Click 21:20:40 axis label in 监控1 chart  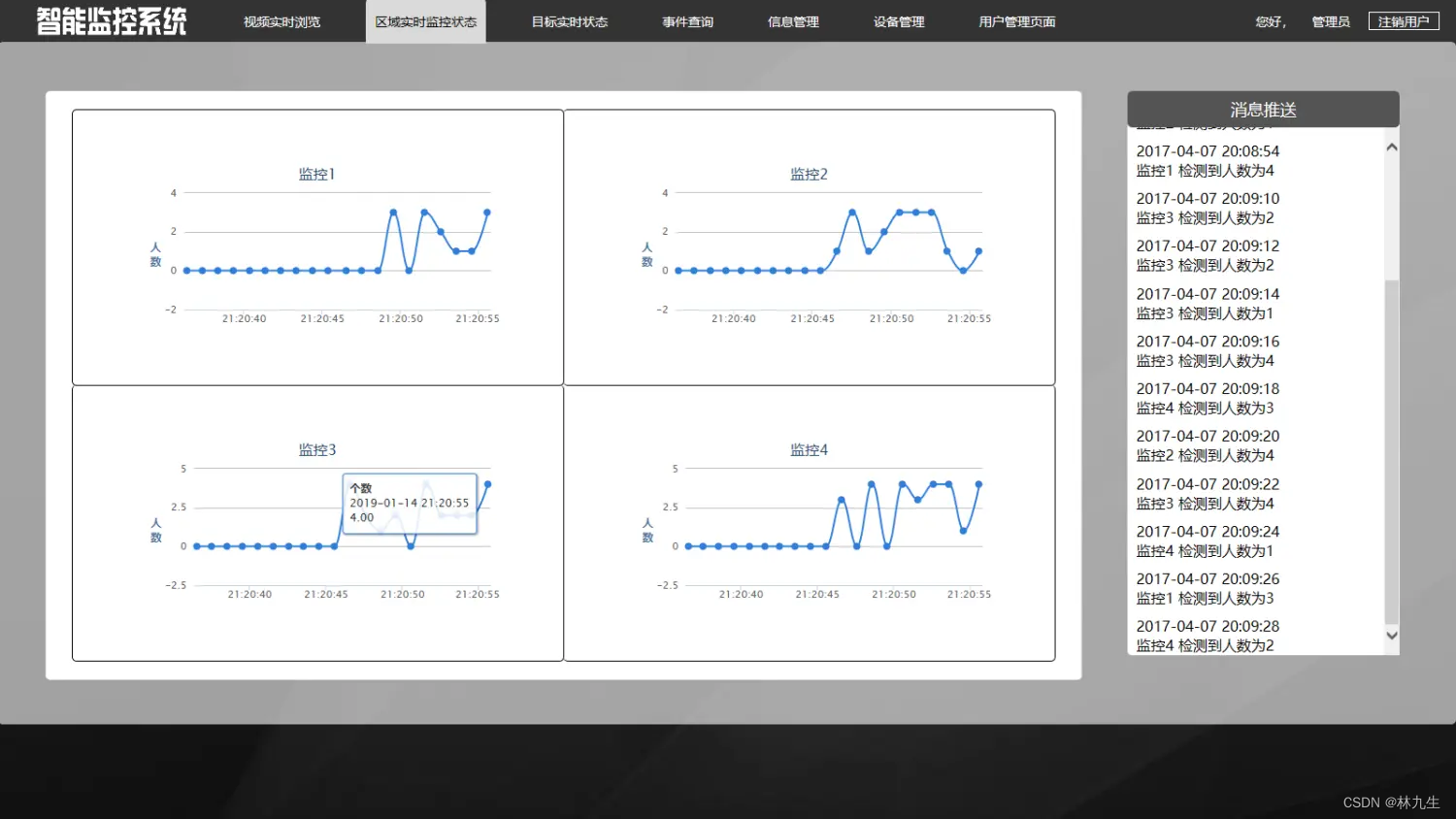pos(244,318)
